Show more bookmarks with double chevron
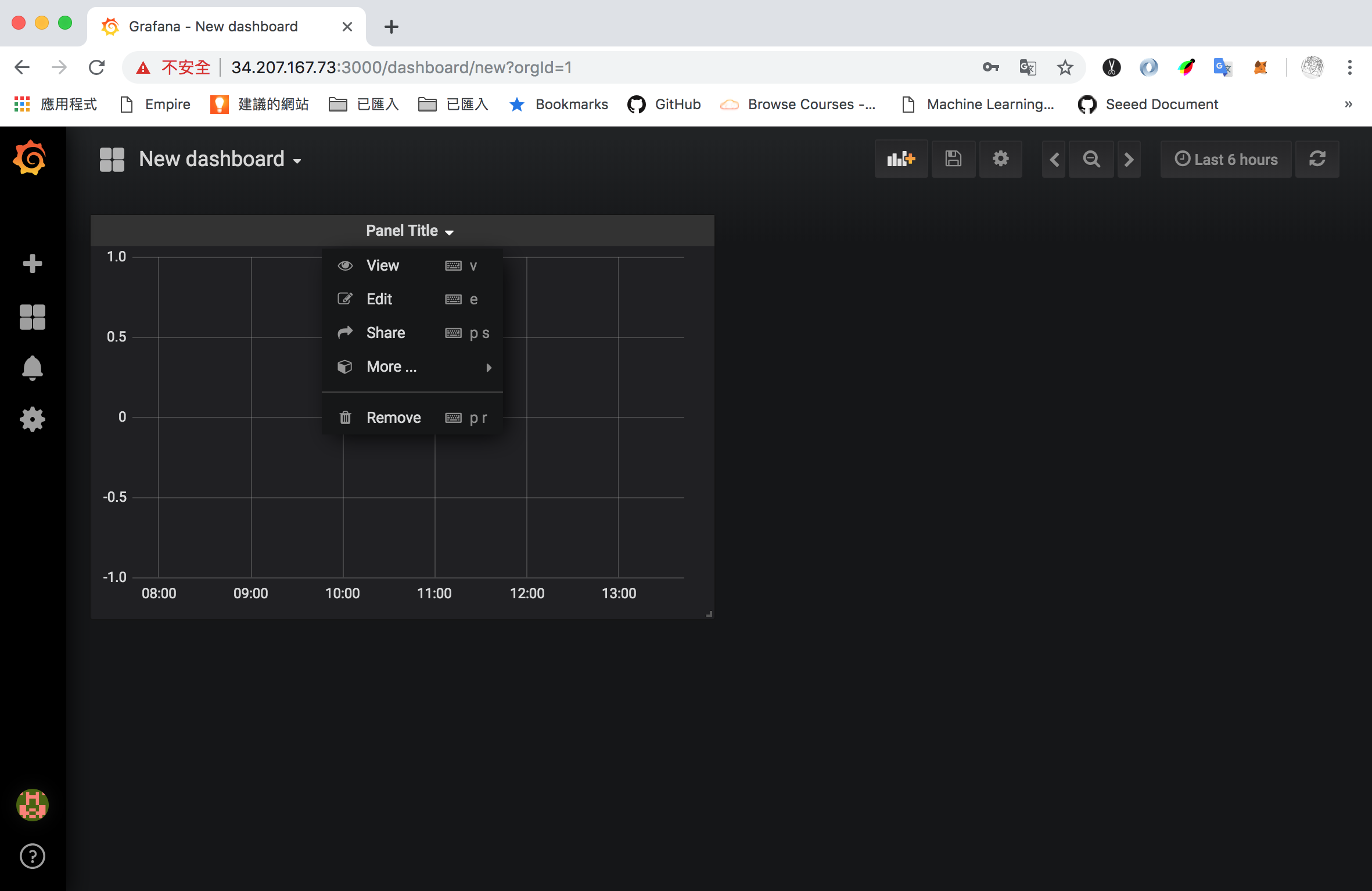The height and width of the screenshot is (891, 1372). (x=1348, y=105)
